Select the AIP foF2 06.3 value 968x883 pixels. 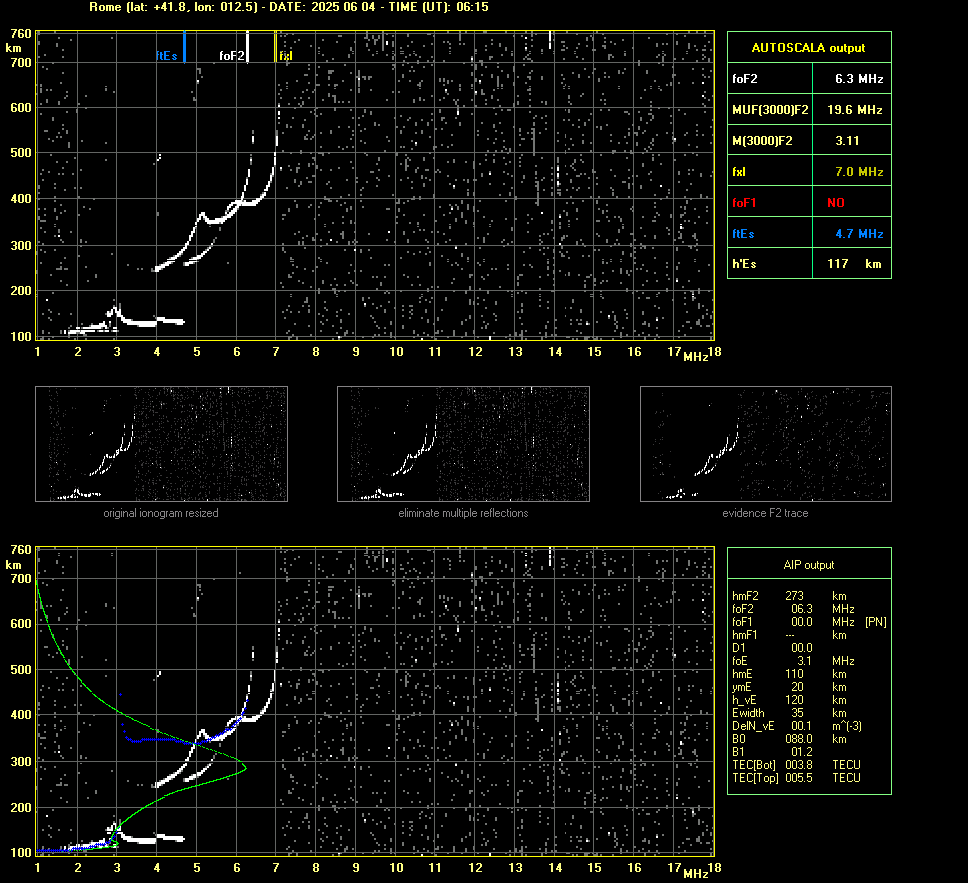point(801,609)
